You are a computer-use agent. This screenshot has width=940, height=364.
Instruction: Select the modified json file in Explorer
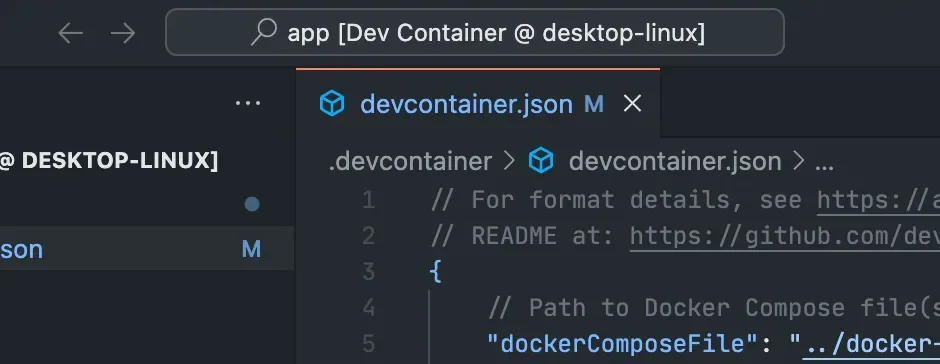(x=147, y=249)
